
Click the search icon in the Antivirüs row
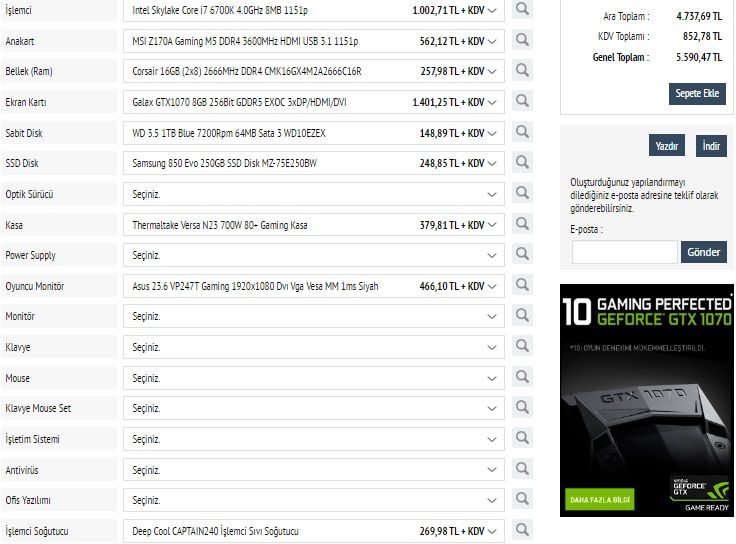(x=522, y=468)
